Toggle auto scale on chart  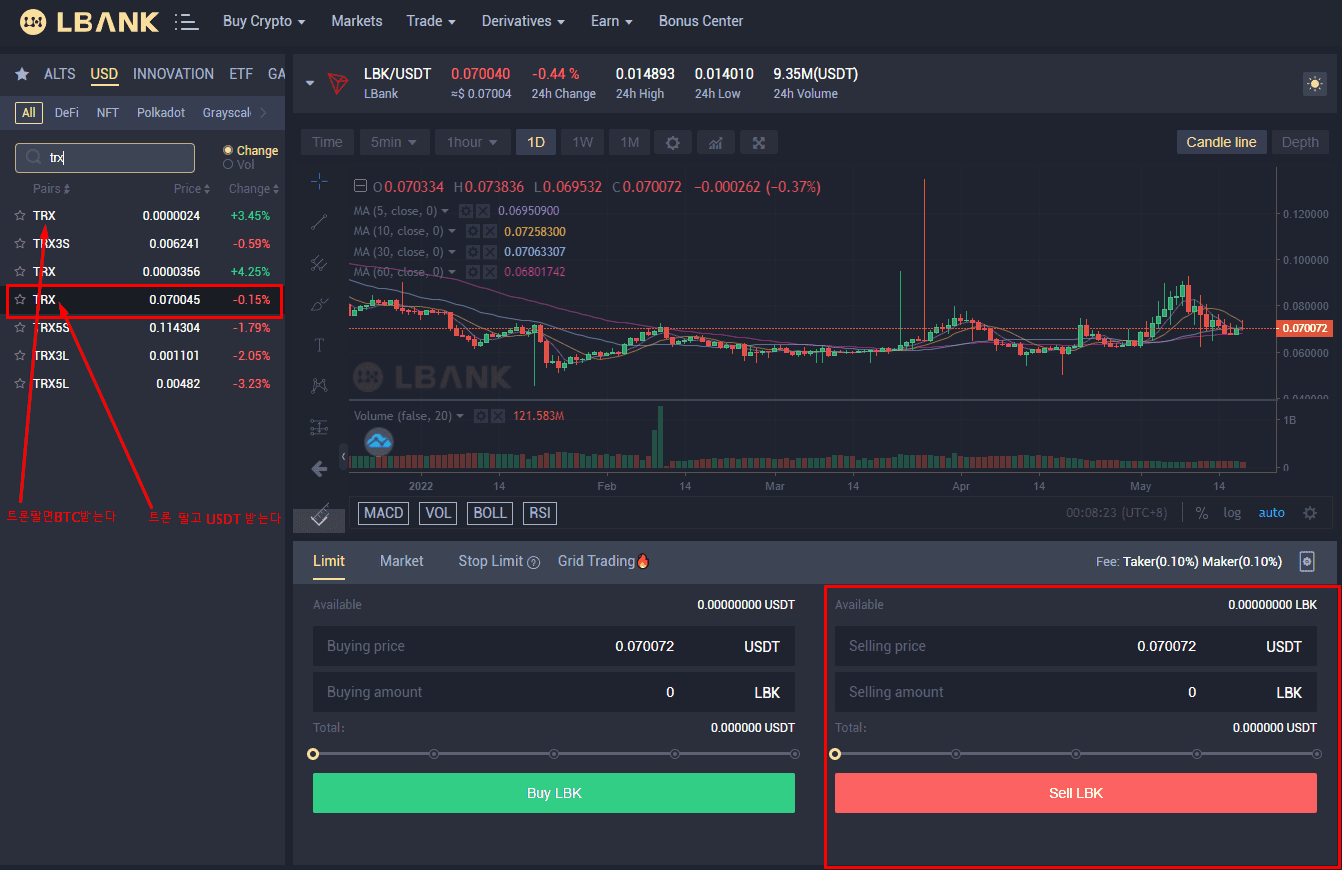1271,513
